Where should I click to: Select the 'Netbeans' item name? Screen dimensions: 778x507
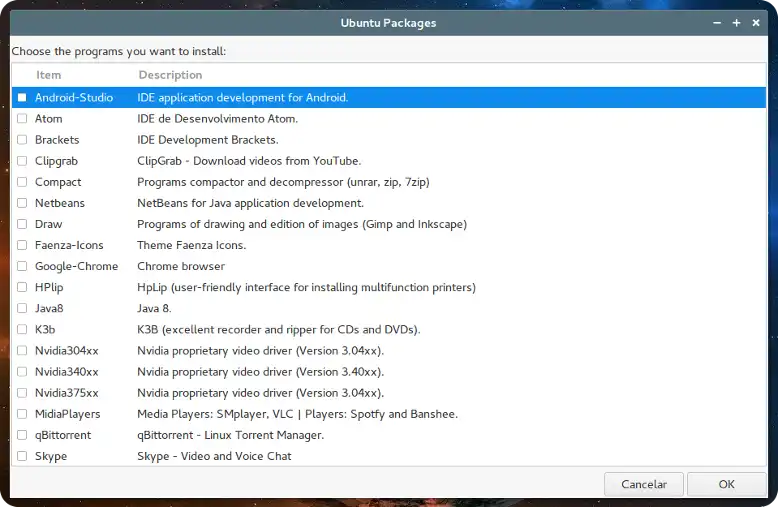60,203
